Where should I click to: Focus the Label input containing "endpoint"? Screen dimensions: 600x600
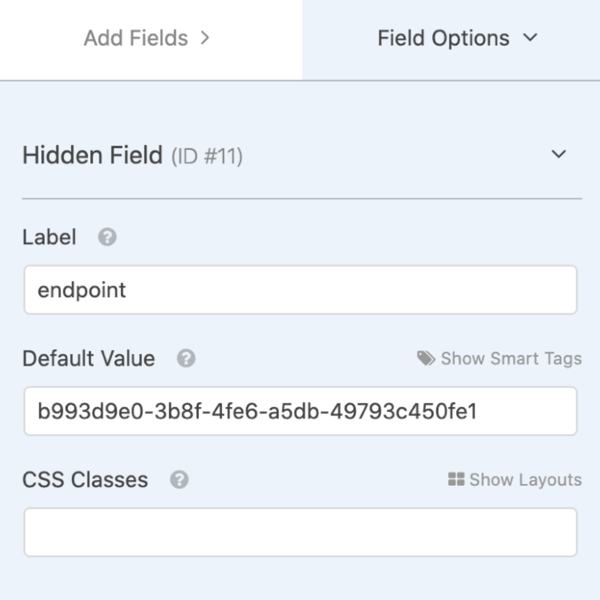(300, 290)
